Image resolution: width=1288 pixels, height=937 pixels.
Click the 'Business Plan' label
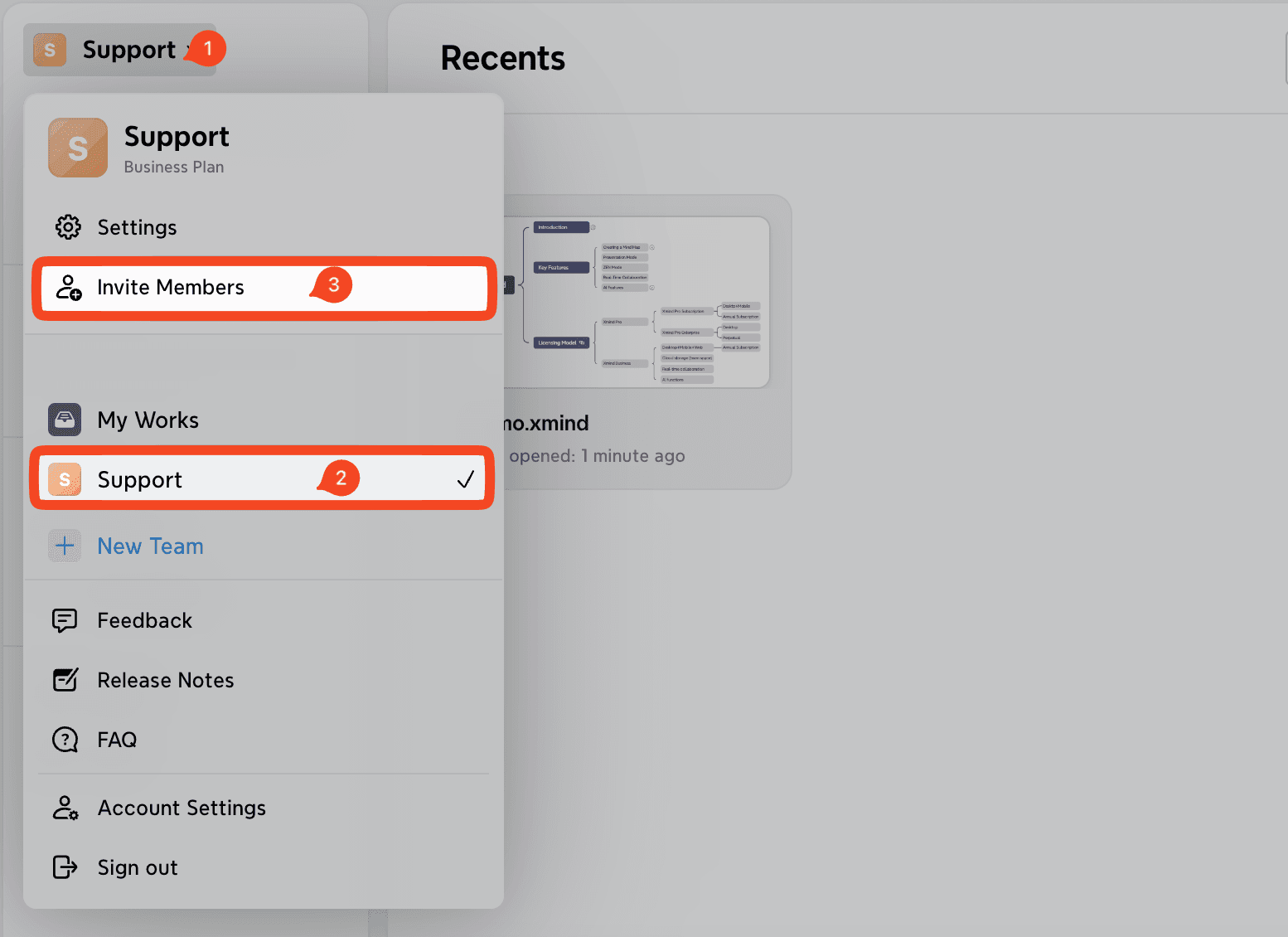pyautogui.click(x=174, y=167)
